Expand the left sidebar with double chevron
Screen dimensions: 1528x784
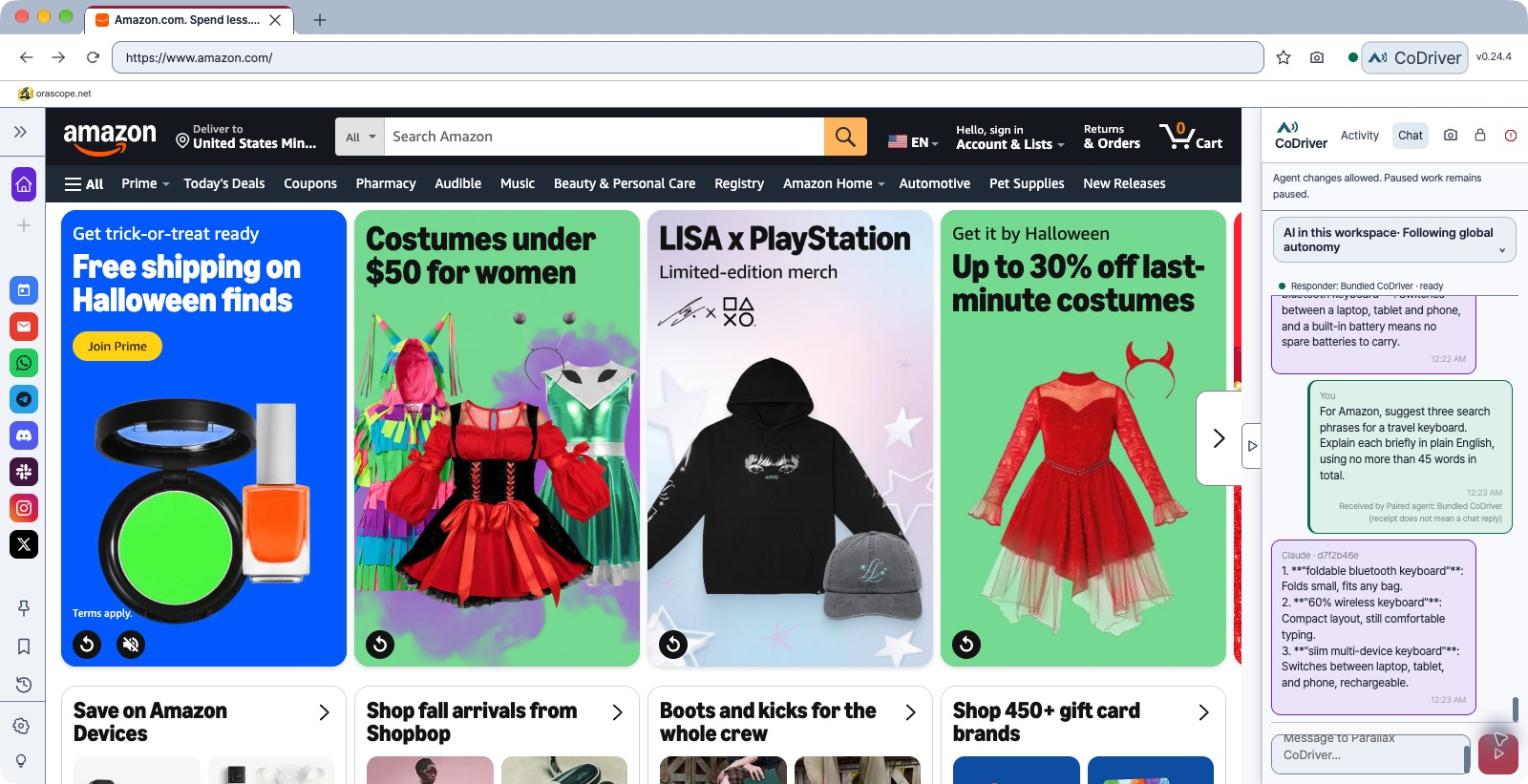click(20, 132)
